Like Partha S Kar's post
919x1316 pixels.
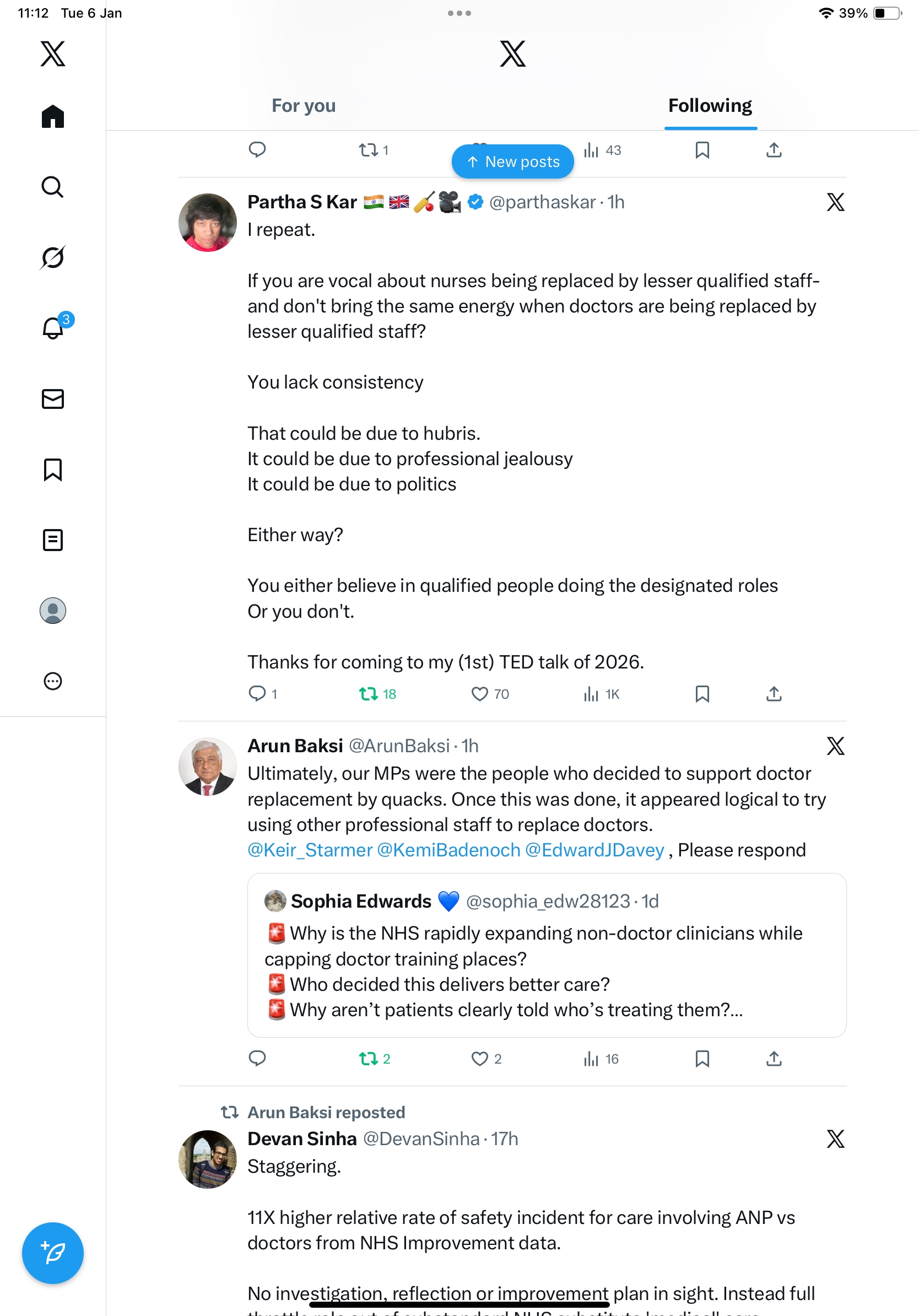pos(479,694)
